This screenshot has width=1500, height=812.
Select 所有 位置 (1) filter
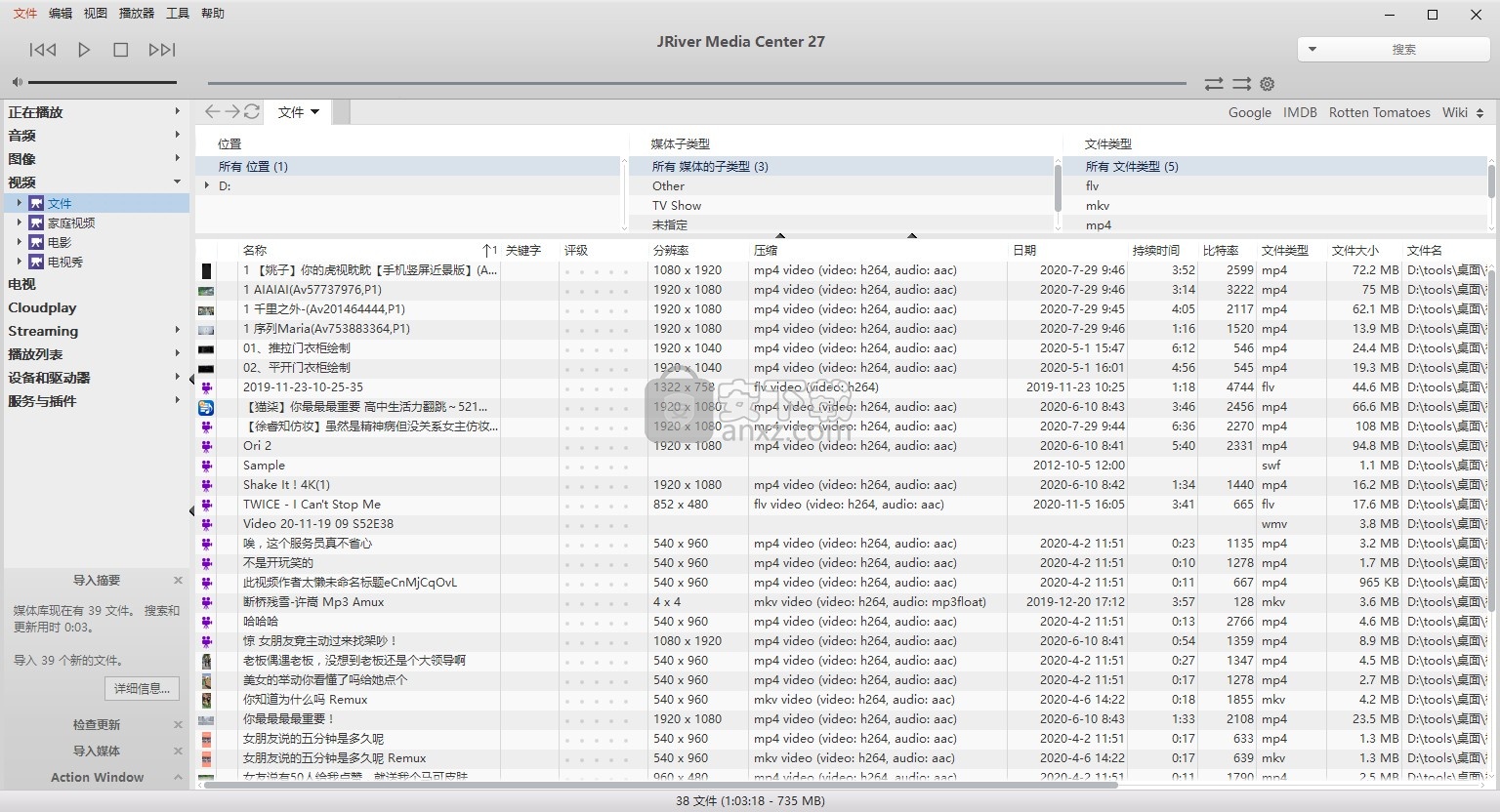[x=408, y=167]
